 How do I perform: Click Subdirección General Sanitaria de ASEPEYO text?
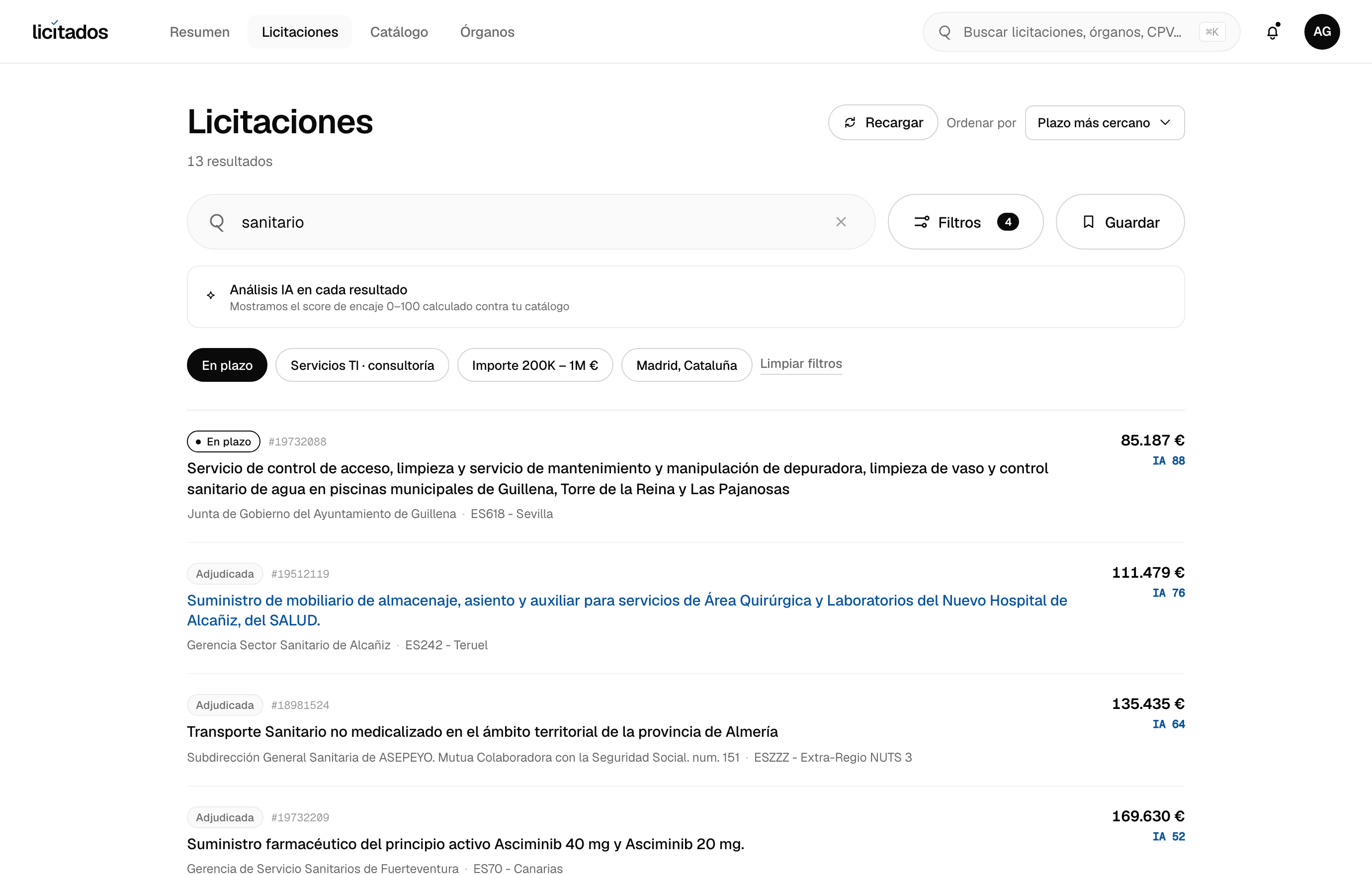coord(463,757)
